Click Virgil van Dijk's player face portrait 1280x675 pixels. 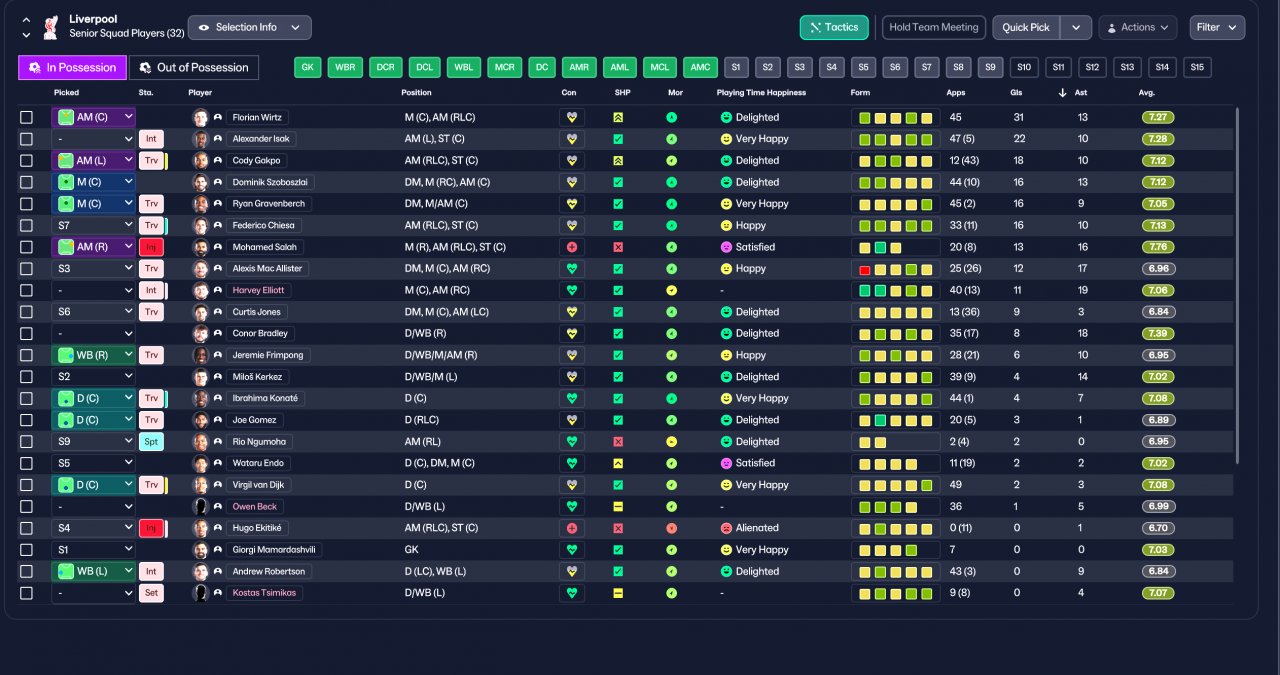(x=200, y=485)
